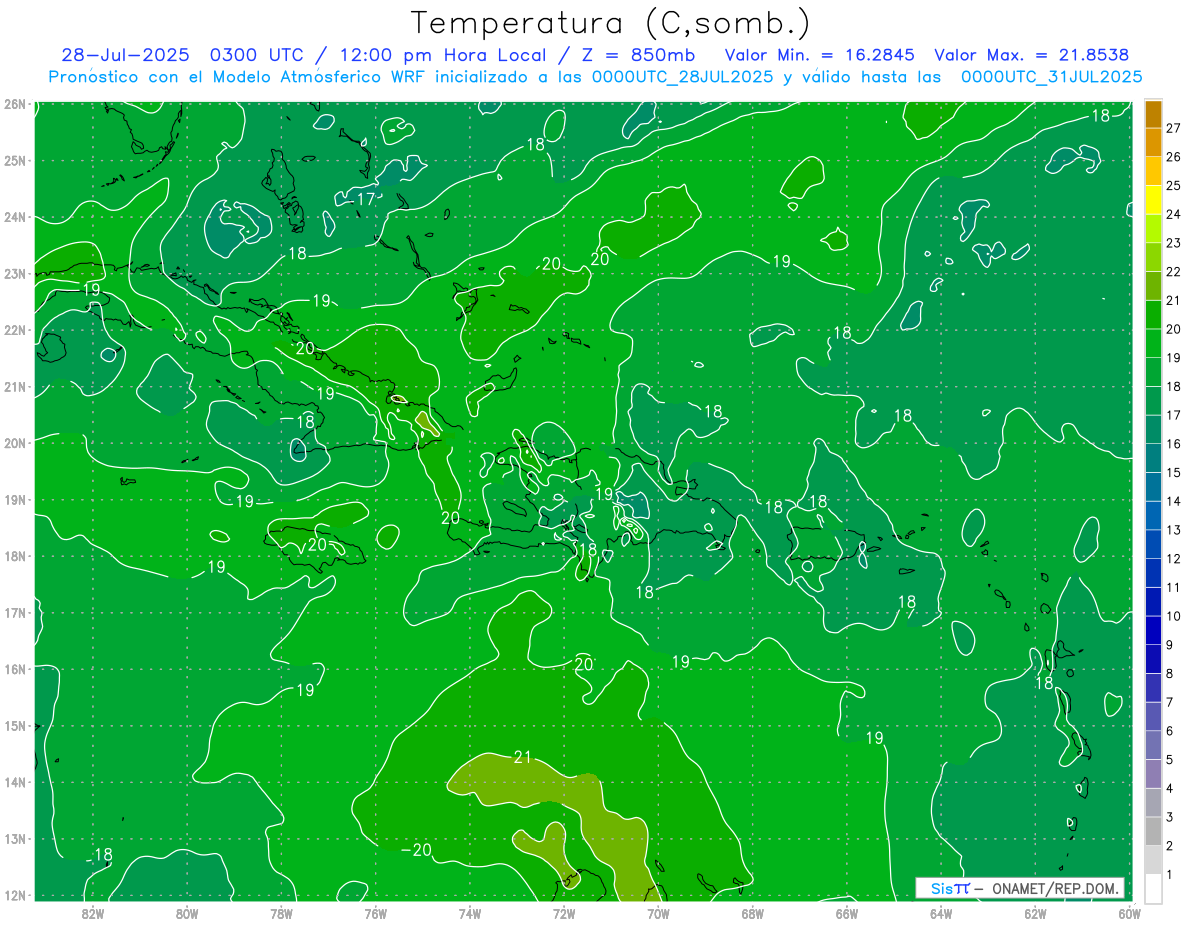Click the '22' color scale label
The image size is (1200, 927).
pos(1174,271)
